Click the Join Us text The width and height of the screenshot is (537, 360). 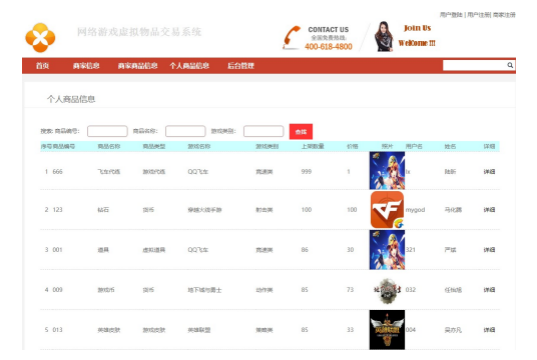[417, 28]
